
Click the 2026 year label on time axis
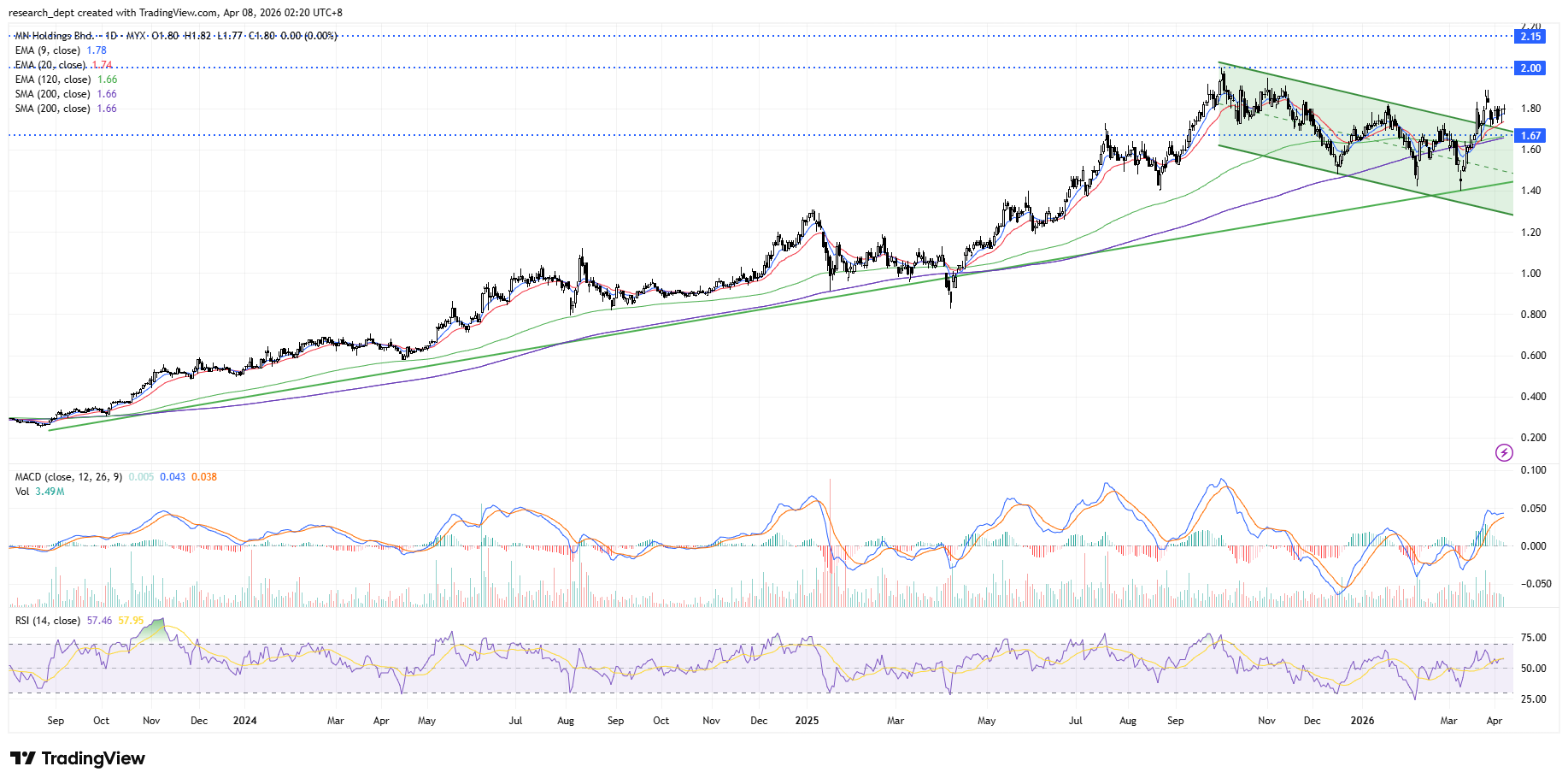pos(1362,721)
